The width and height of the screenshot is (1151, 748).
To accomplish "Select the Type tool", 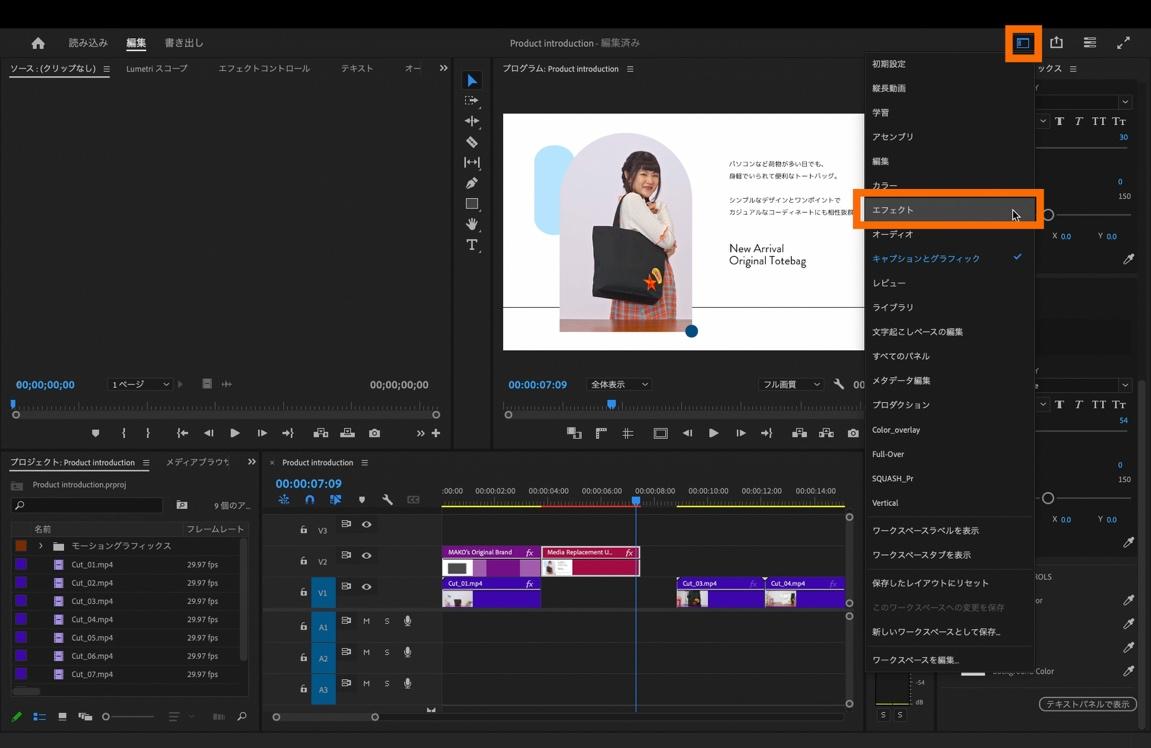I will 472,245.
